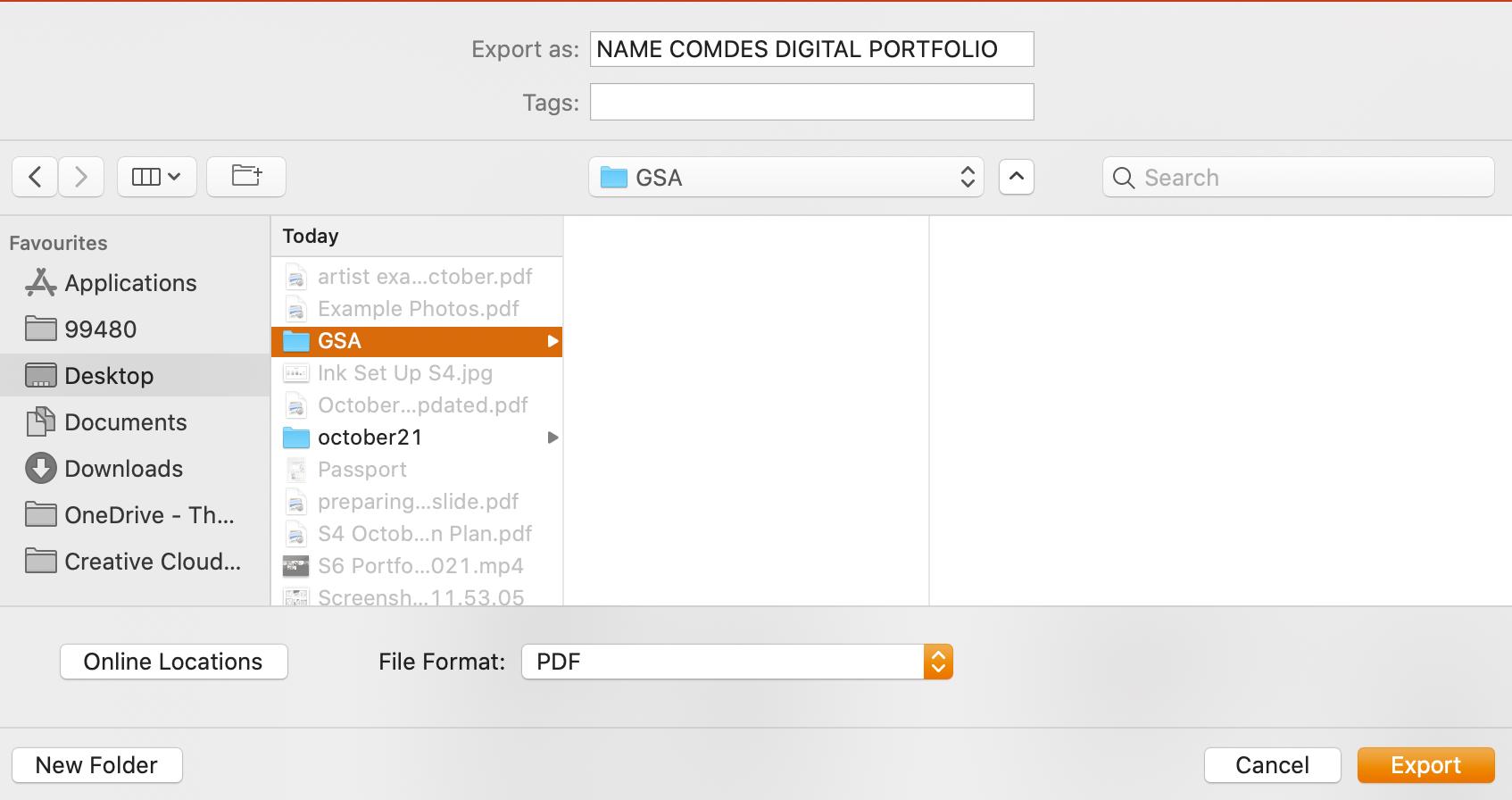The image size is (1512, 800).
Task: Go back with the left arrow button
Action: pos(35,177)
